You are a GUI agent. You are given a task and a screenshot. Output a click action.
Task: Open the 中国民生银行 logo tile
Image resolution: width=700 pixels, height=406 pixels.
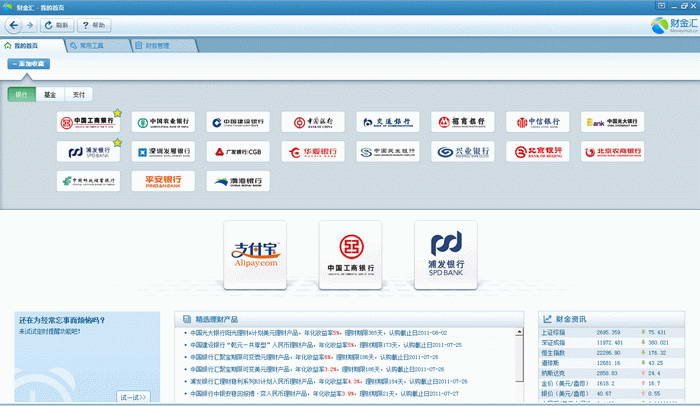[x=388, y=152]
